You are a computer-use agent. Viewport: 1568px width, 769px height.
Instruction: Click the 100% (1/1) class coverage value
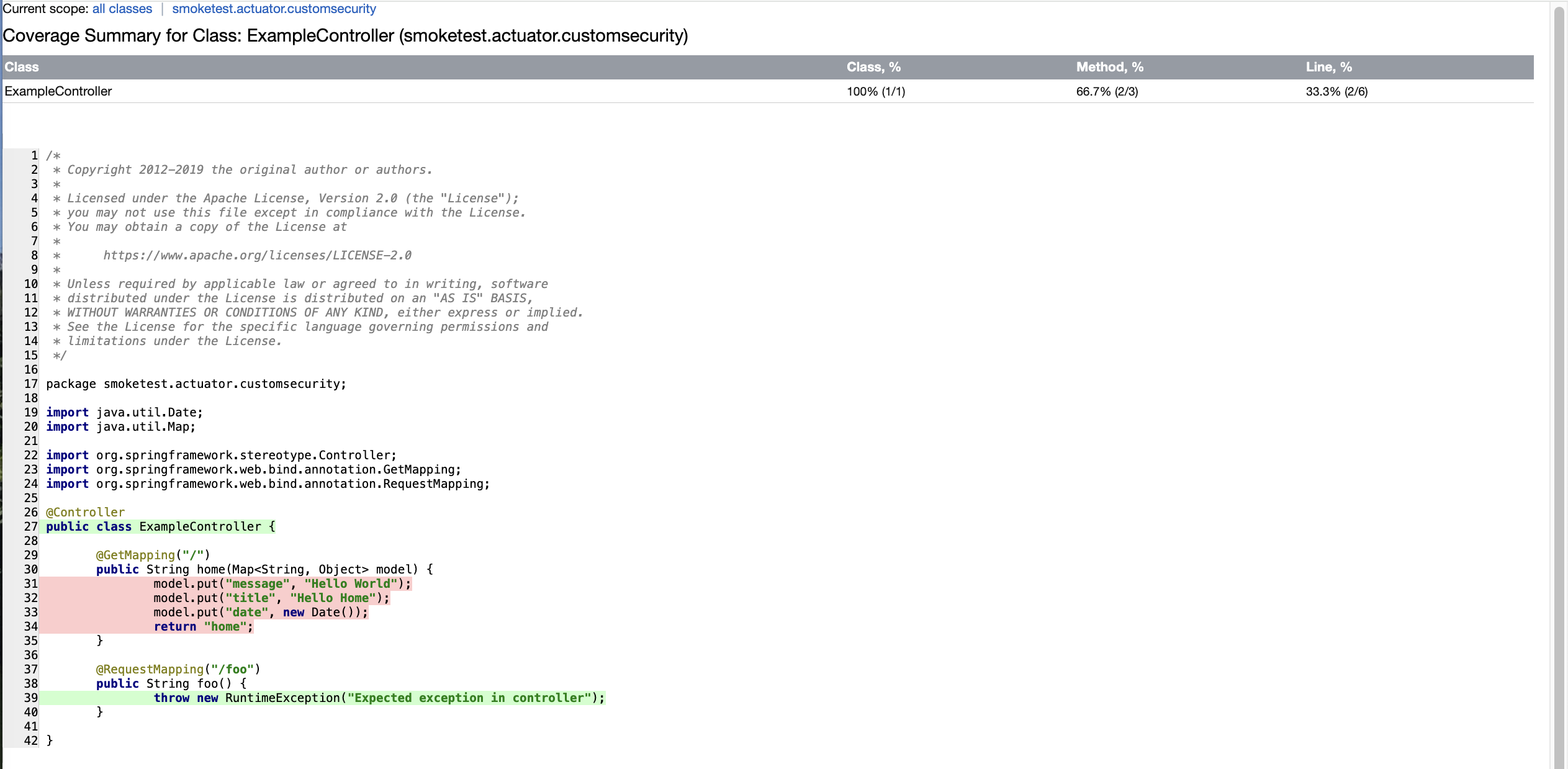point(875,91)
